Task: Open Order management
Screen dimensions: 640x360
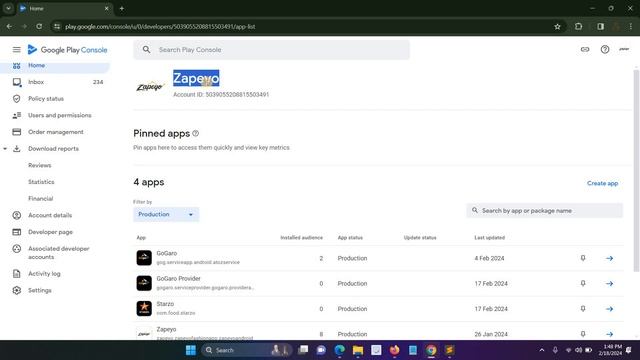Action: click(x=55, y=132)
